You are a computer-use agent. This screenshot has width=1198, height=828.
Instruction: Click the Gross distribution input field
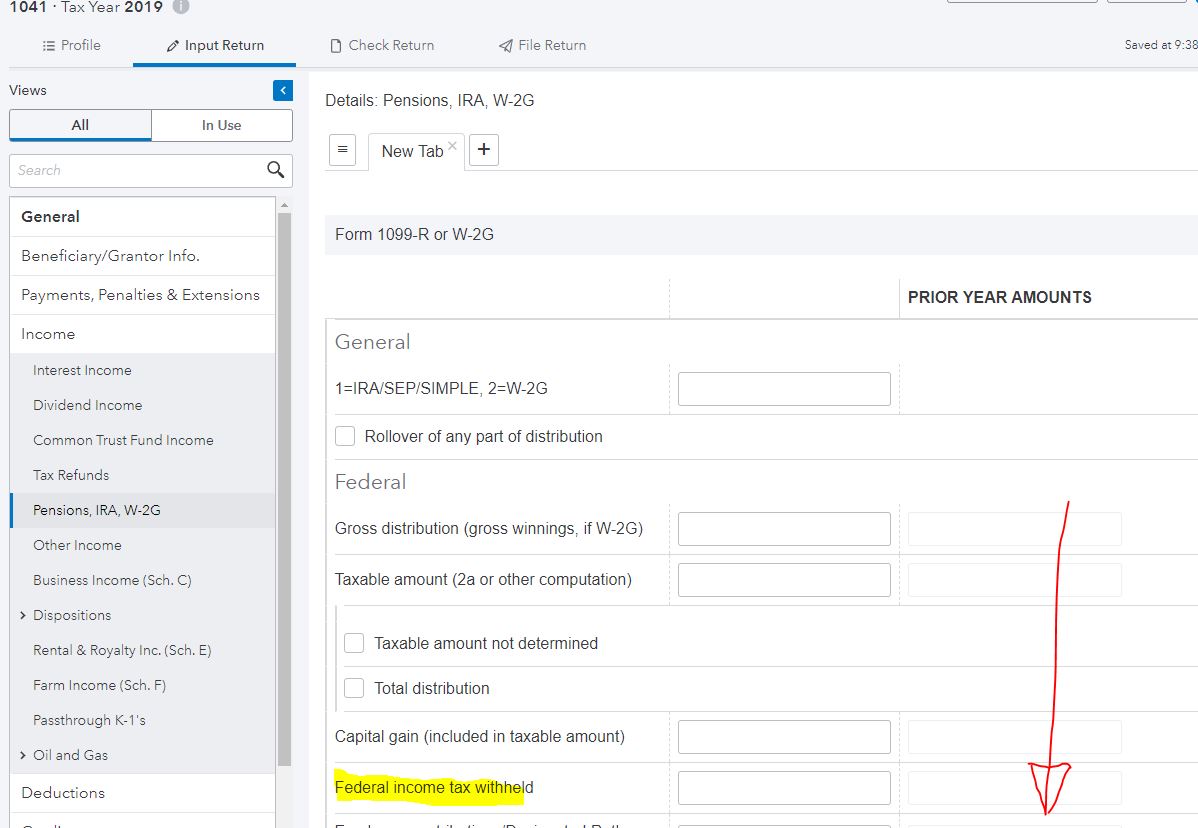pyautogui.click(x=783, y=529)
